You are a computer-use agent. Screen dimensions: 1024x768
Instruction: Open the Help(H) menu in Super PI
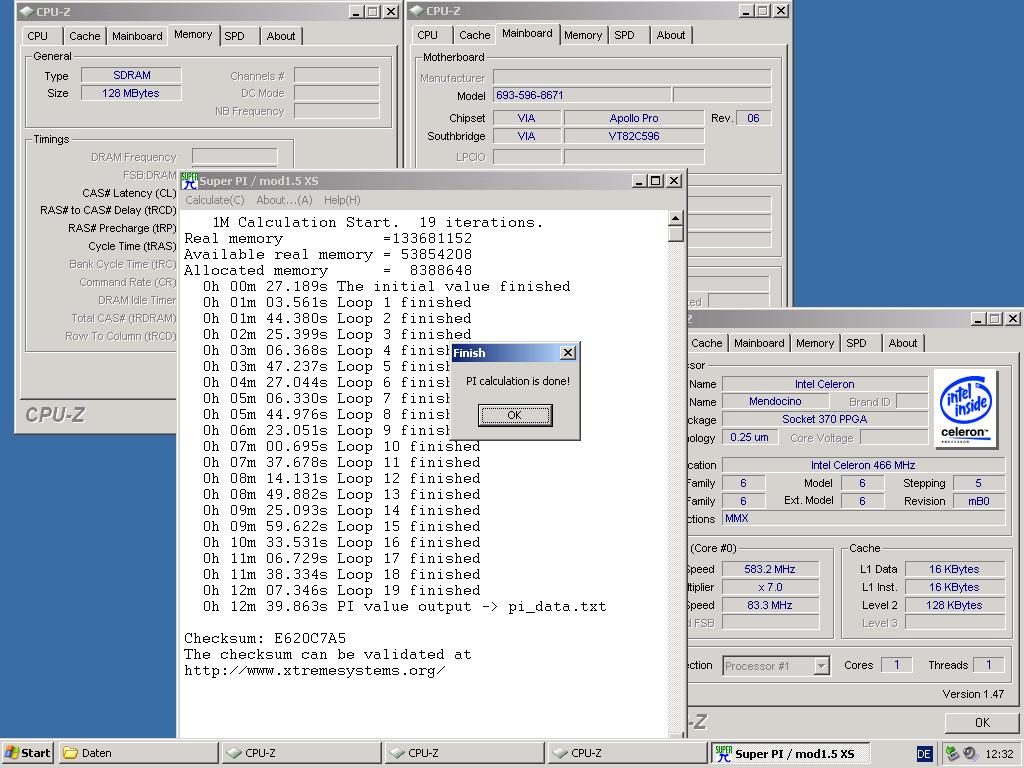342,200
